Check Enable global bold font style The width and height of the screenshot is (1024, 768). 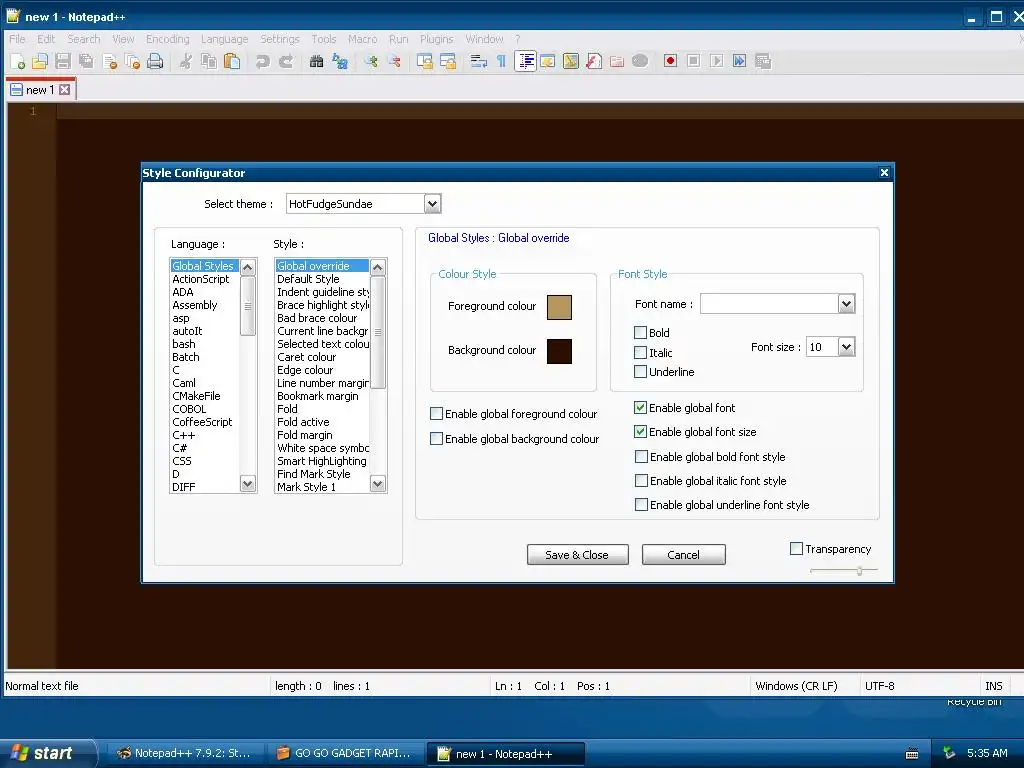tap(641, 456)
